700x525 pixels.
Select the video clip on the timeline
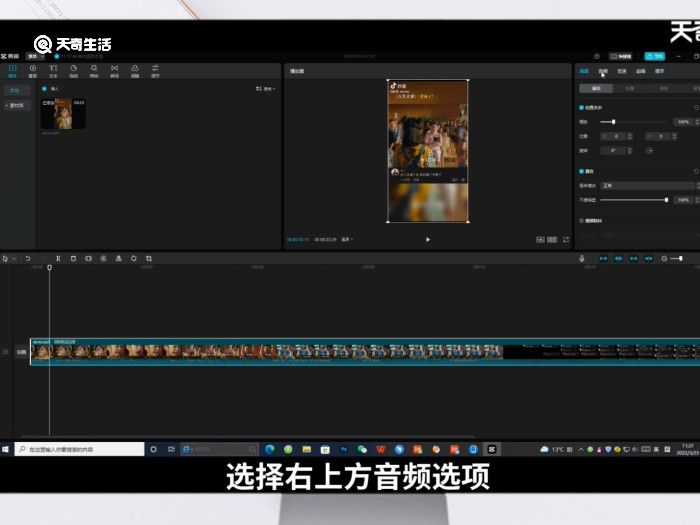(x=365, y=352)
